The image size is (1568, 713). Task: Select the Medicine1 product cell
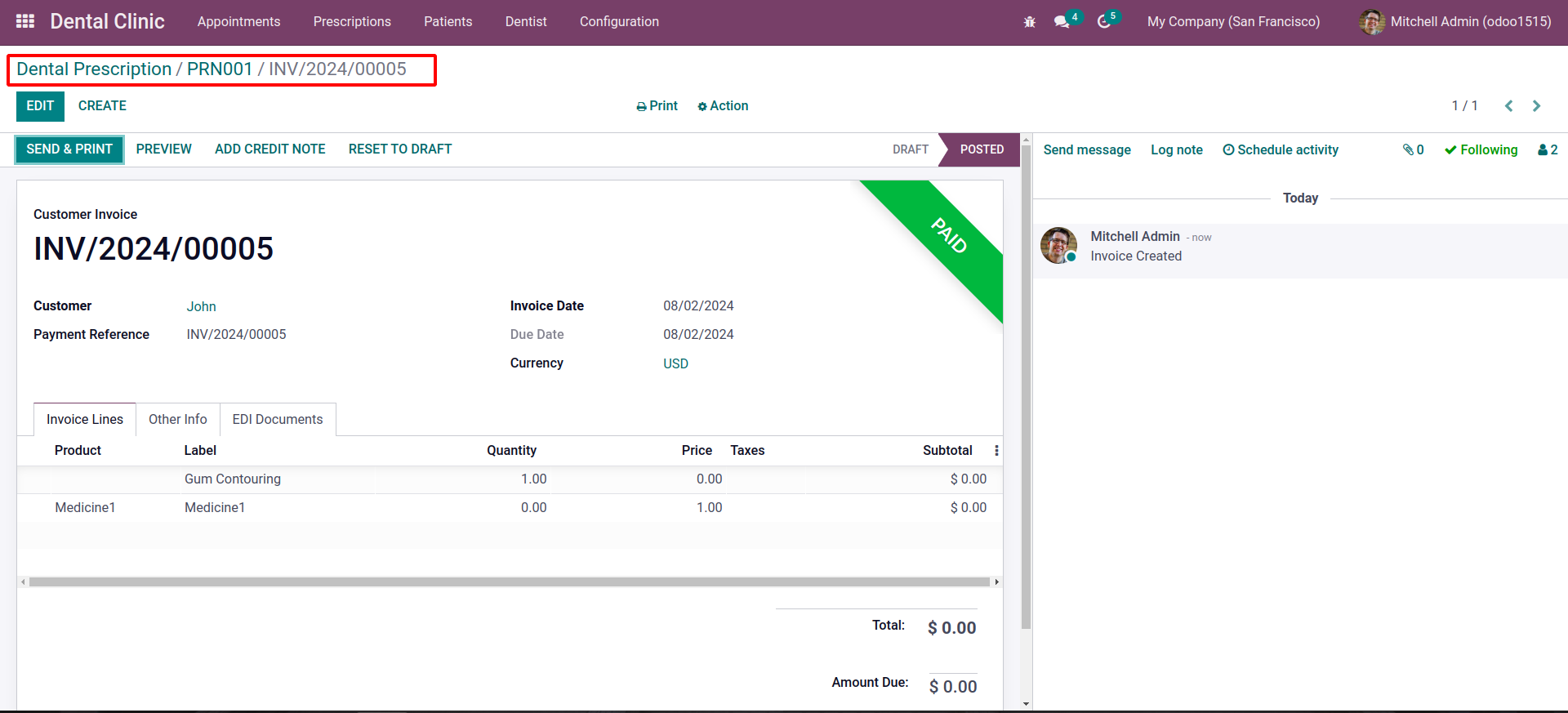point(85,508)
